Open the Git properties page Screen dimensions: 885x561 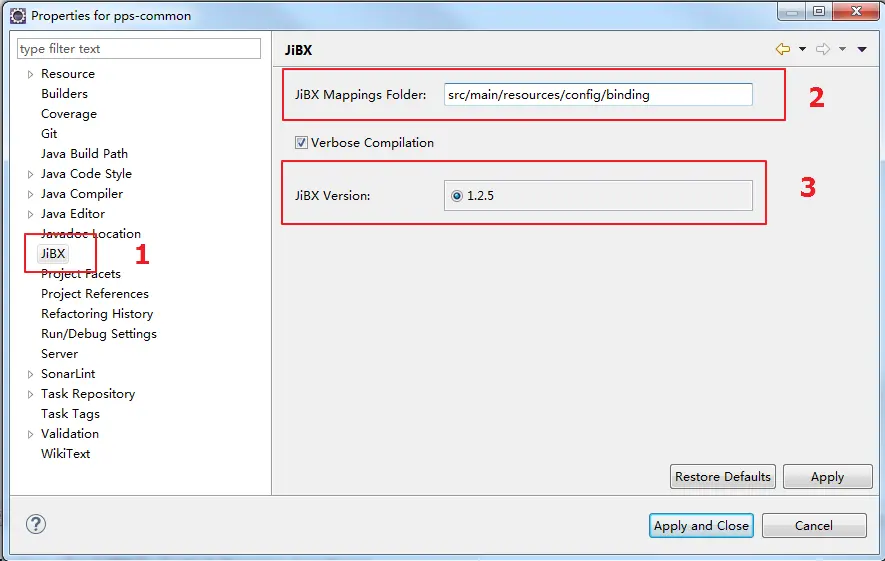coord(49,134)
